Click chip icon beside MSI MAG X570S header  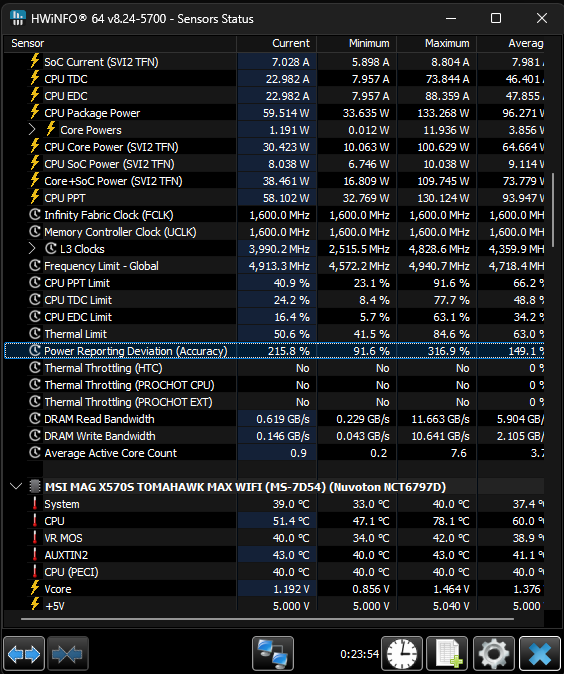[35, 487]
